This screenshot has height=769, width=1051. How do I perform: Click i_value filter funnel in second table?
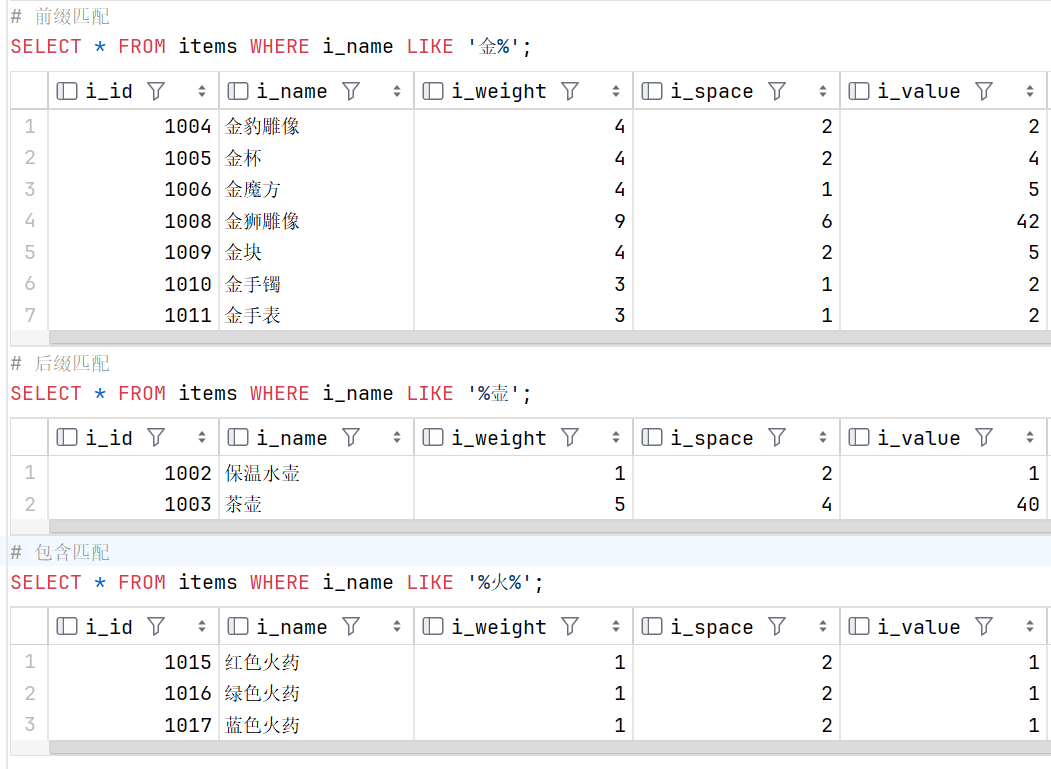pos(984,438)
